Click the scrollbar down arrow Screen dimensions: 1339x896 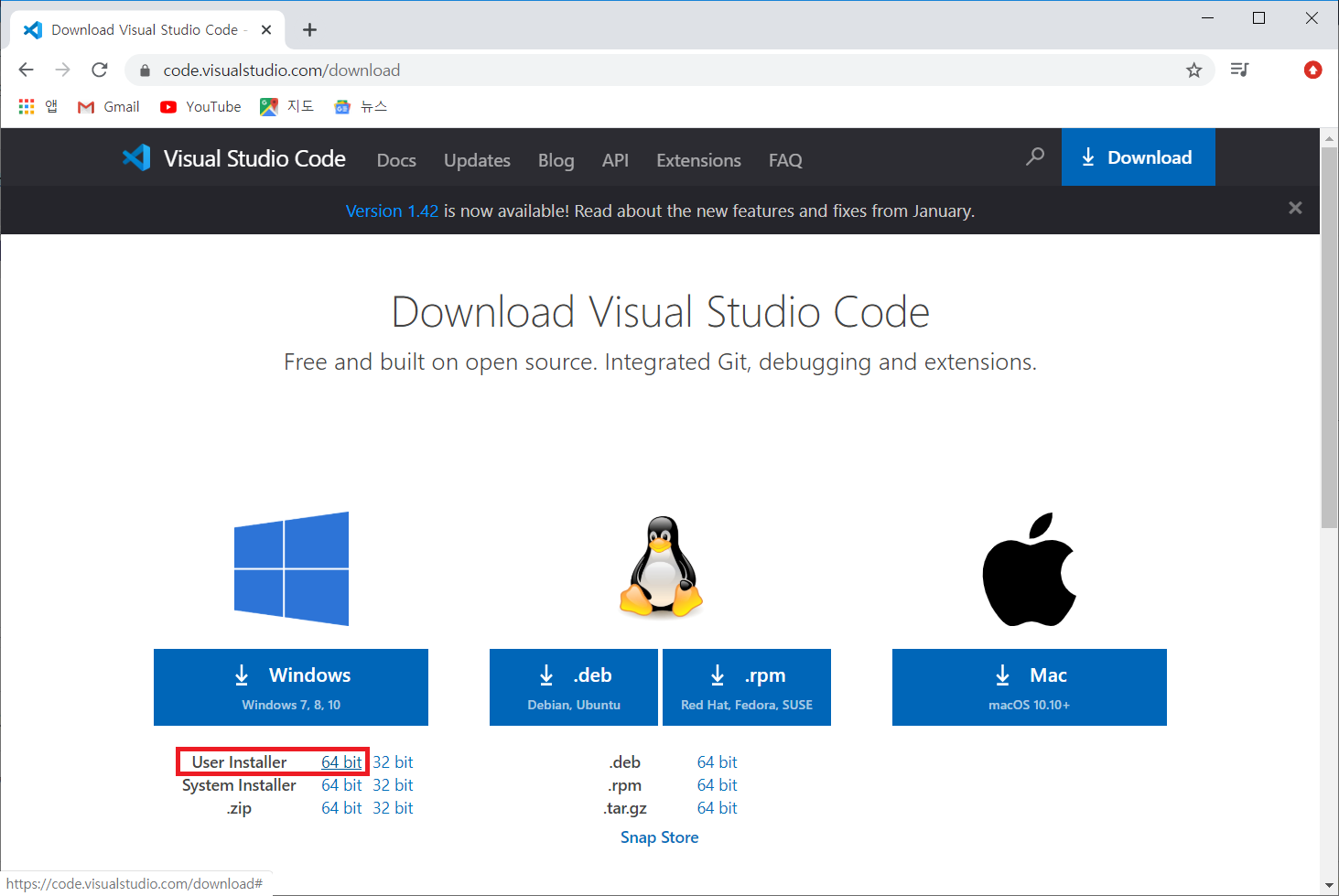coord(1329,886)
